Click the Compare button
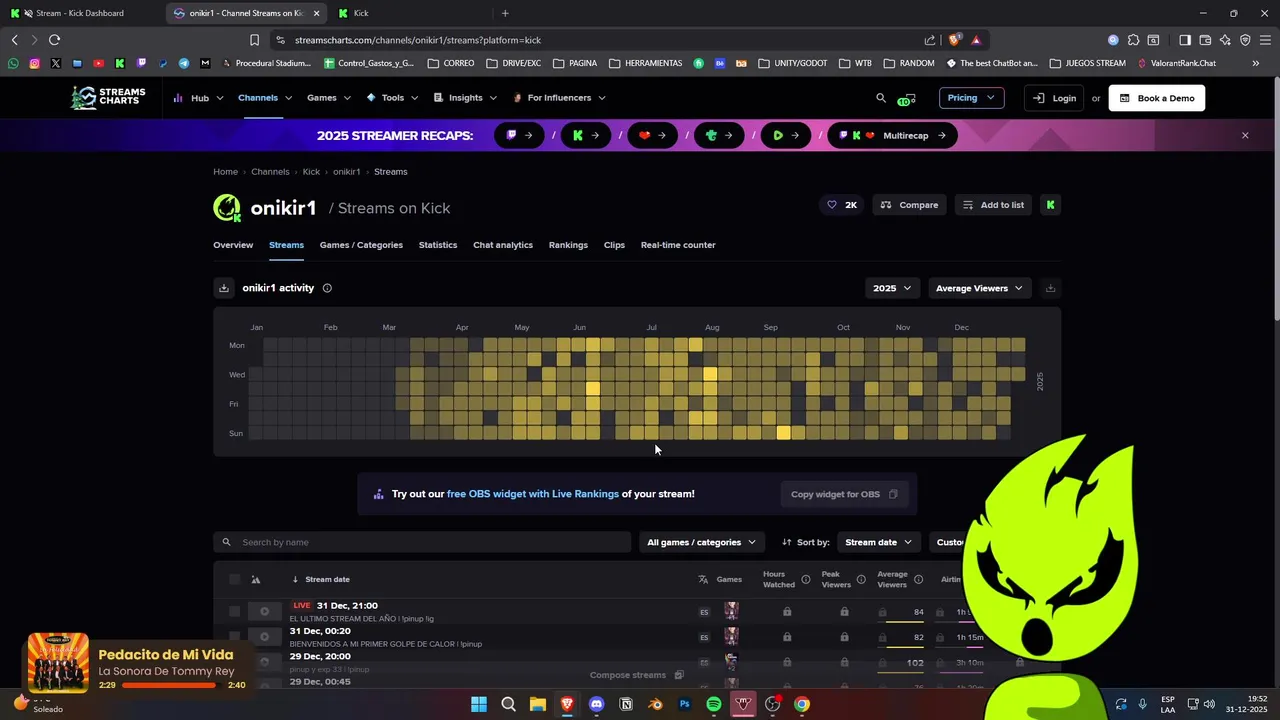Screen dimensions: 1280x720 (909, 205)
